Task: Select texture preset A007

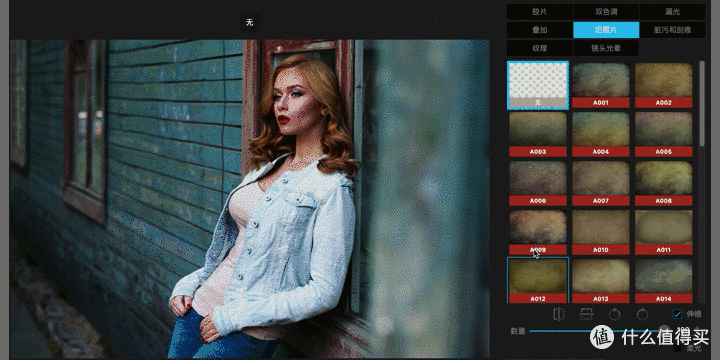Action: [x=601, y=184]
